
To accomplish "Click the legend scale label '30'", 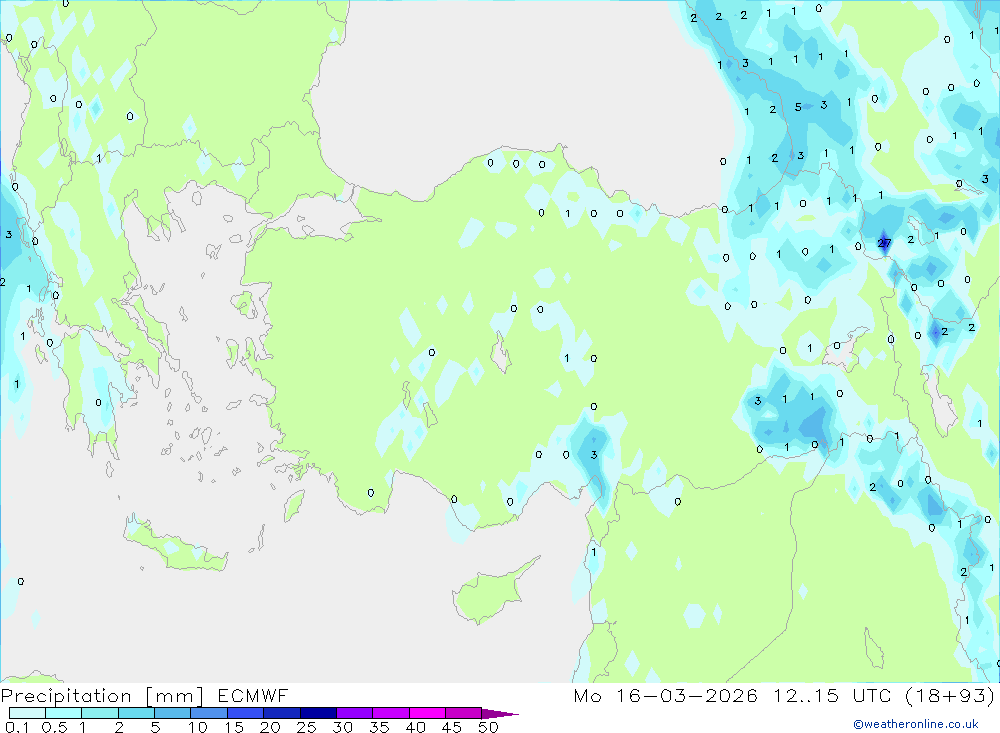I will pos(343,727).
